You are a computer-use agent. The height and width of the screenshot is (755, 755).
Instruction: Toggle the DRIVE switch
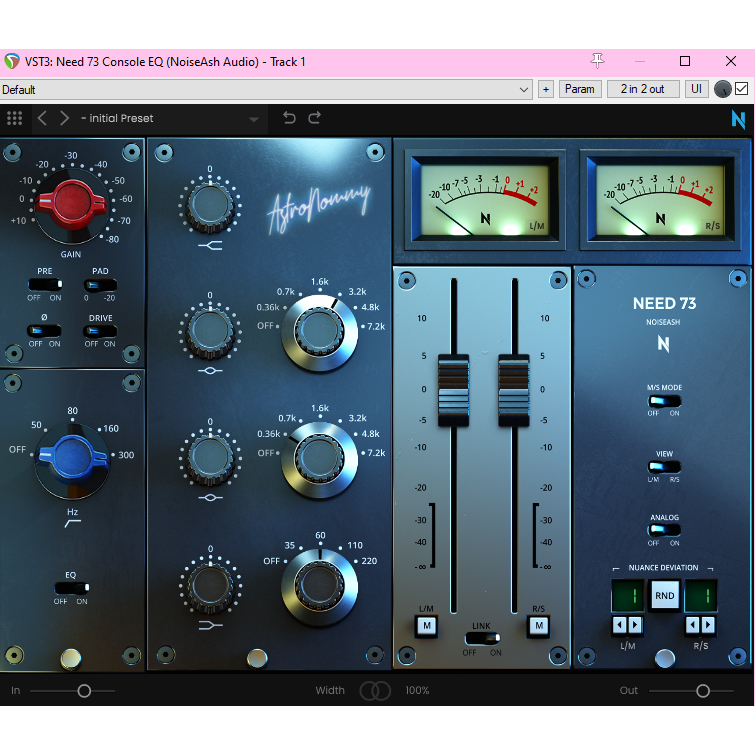coord(100,331)
